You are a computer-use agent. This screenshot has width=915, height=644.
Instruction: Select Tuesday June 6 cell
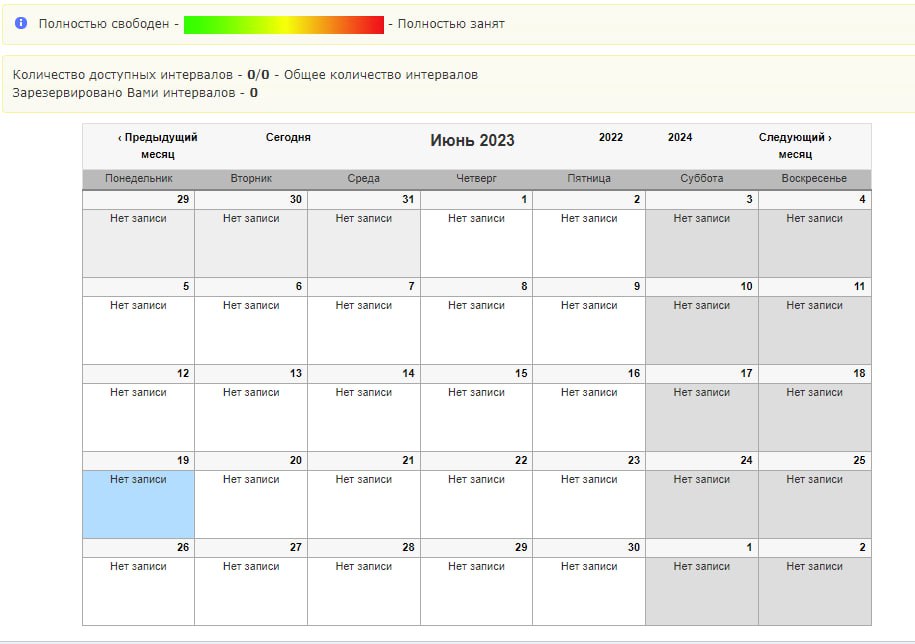pyautogui.click(x=251, y=329)
